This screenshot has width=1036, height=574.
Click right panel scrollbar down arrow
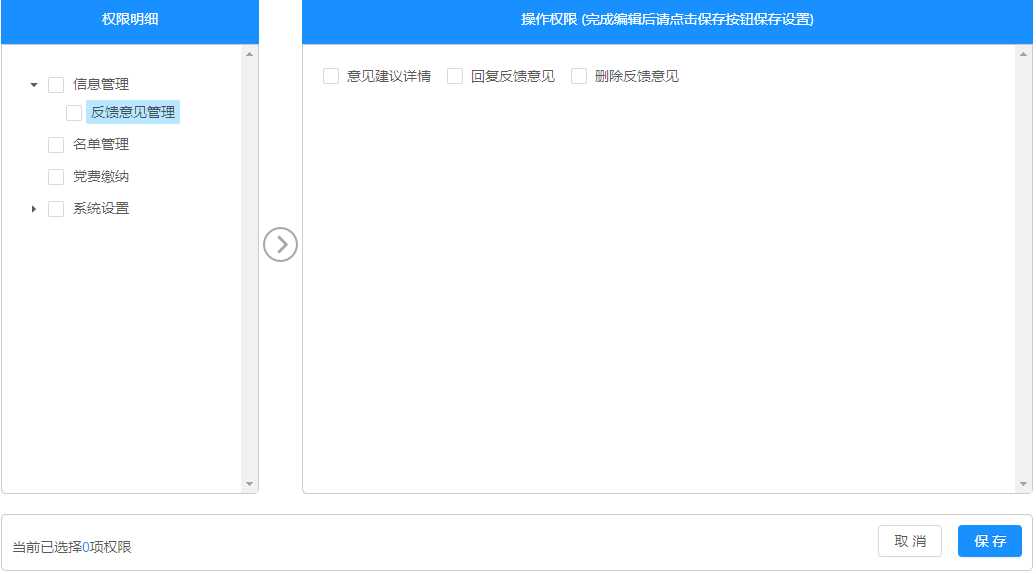pos(1023,484)
